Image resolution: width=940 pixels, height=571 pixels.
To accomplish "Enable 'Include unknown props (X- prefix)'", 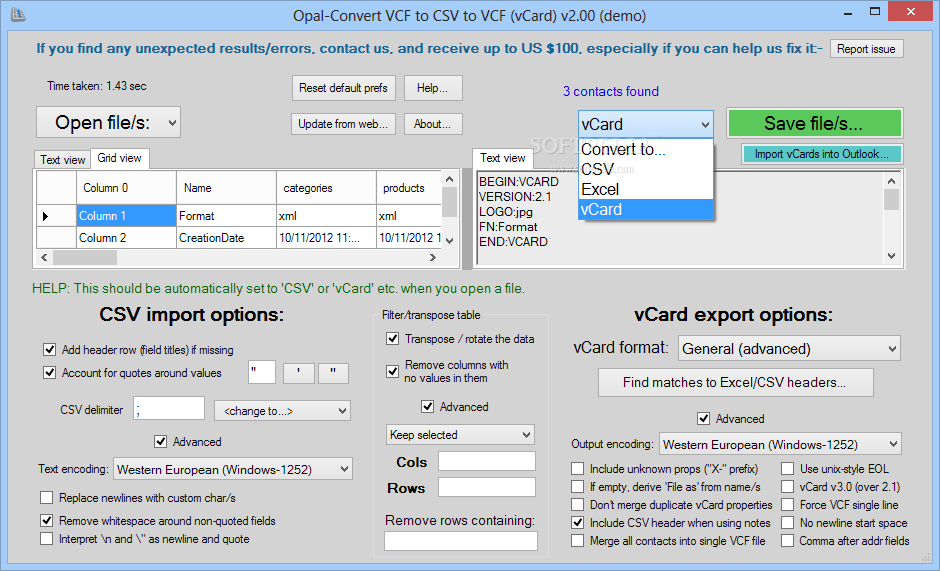I will [x=577, y=468].
